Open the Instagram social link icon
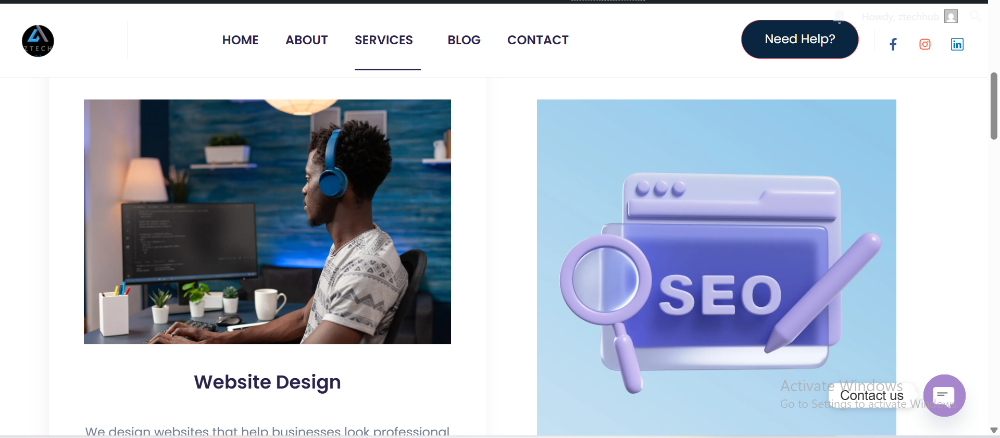1000x438 pixels. point(925,44)
